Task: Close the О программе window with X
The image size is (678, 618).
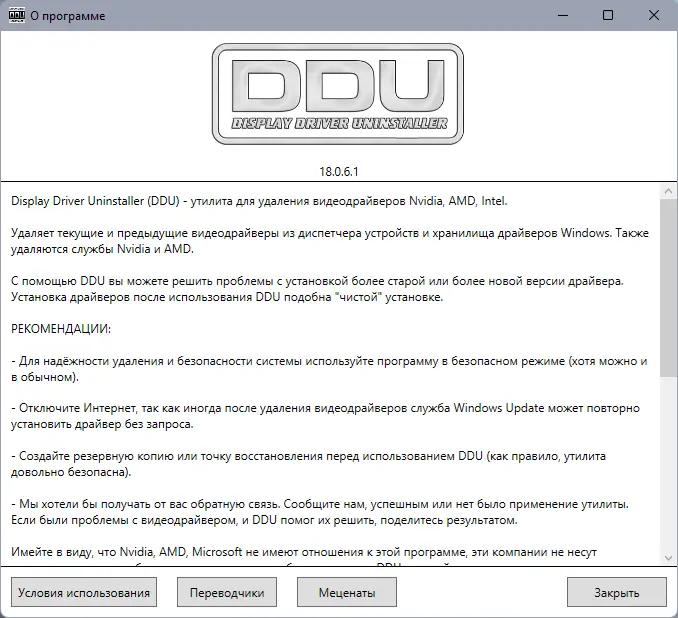Action: tap(654, 16)
